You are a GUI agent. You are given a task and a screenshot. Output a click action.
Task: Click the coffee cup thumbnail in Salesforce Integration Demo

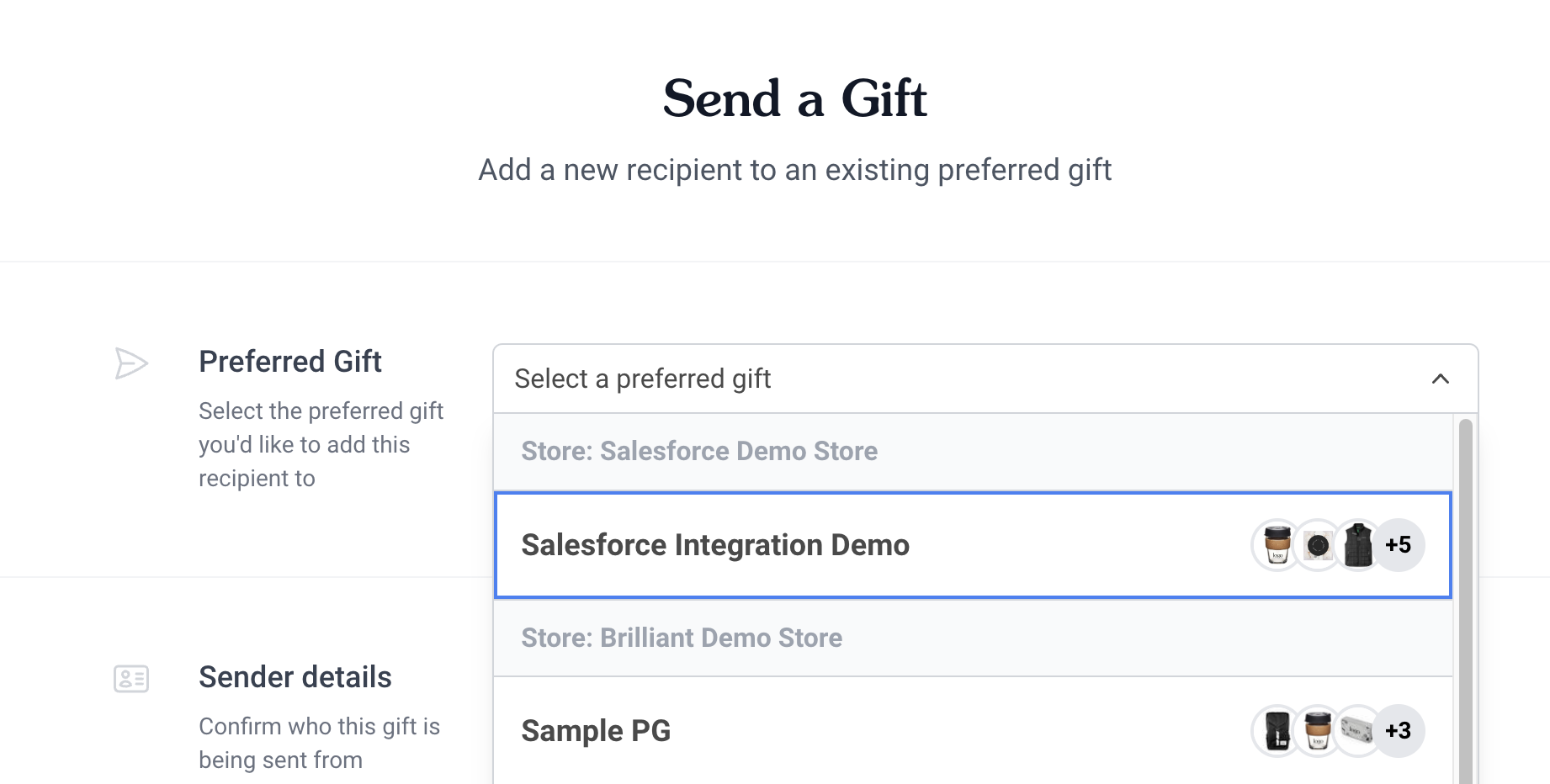click(x=1277, y=545)
